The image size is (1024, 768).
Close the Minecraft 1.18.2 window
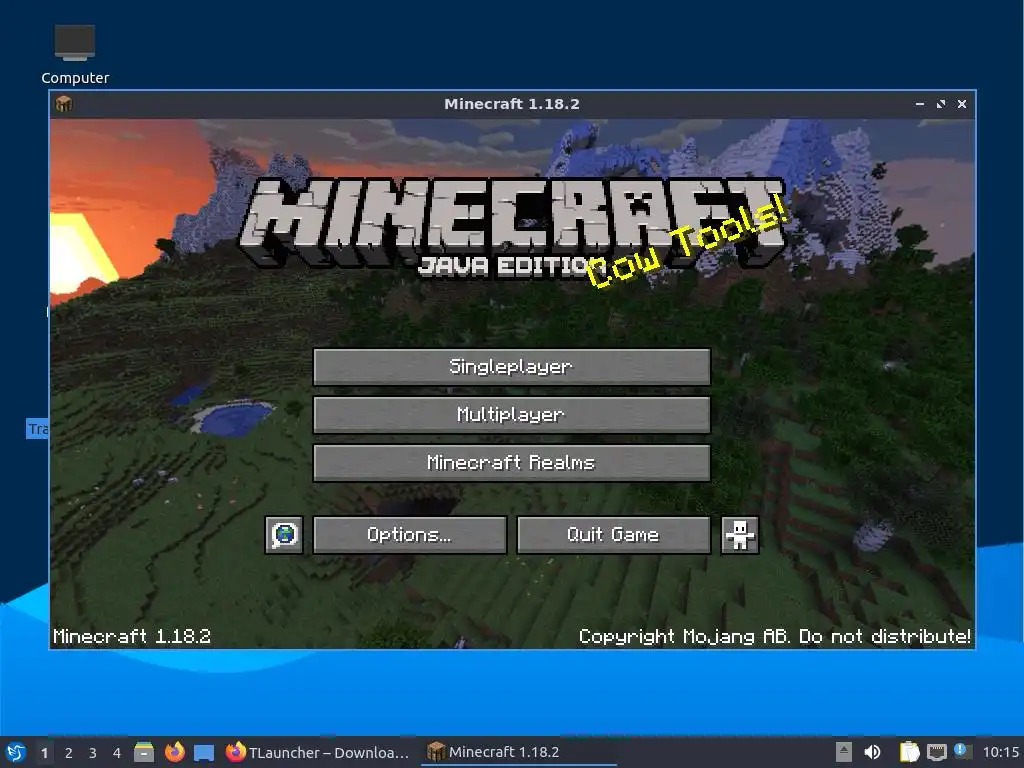pyautogui.click(x=961, y=104)
